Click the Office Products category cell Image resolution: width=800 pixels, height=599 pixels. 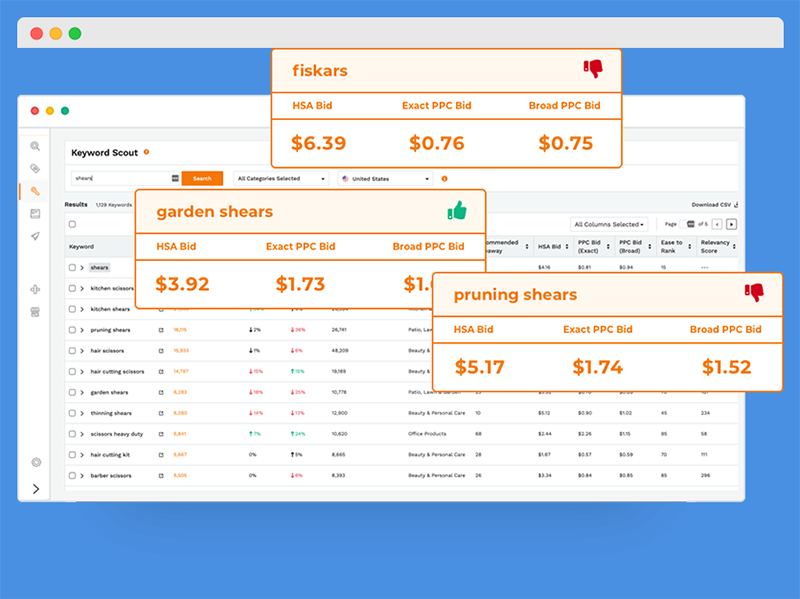click(427, 434)
